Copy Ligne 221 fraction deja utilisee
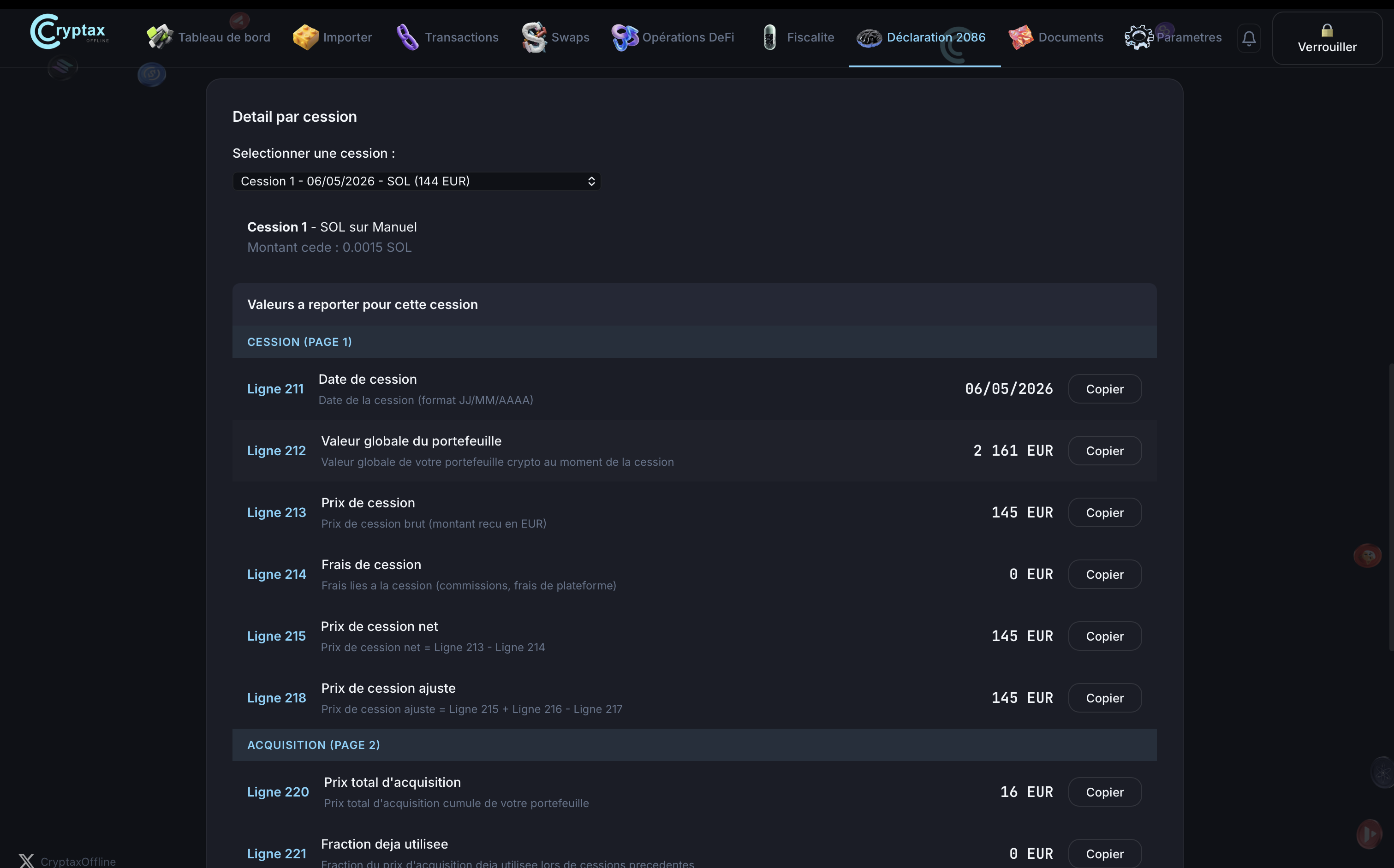Viewport: 1394px width, 868px height. [1105, 854]
